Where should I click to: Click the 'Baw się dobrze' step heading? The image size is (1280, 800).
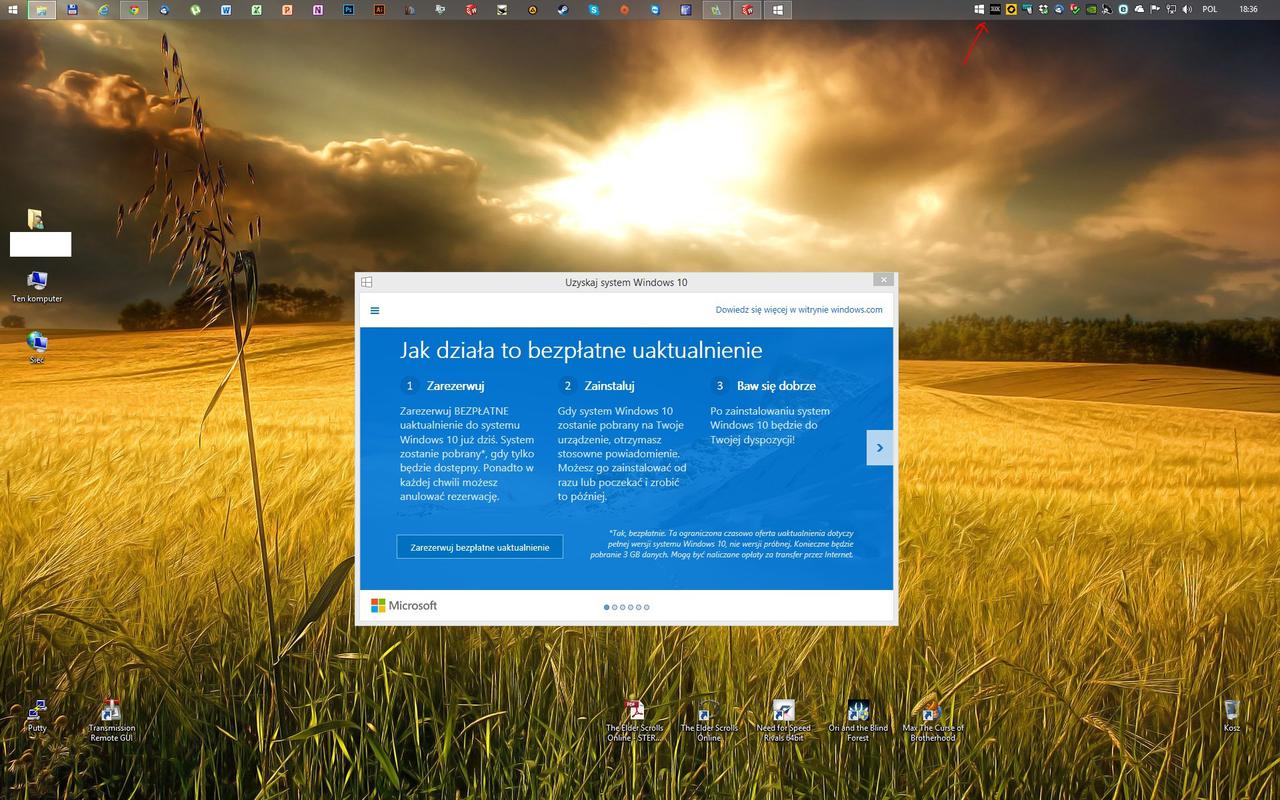pyautogui.click(x=776, y=386)
